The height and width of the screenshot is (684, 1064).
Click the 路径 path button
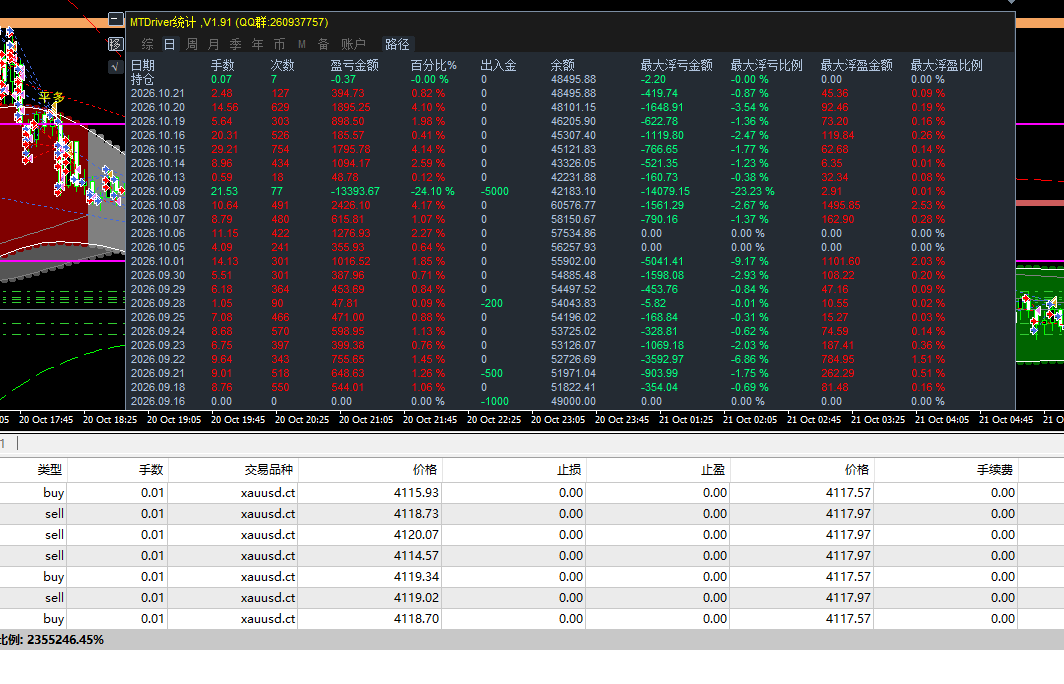pos(398,44)
